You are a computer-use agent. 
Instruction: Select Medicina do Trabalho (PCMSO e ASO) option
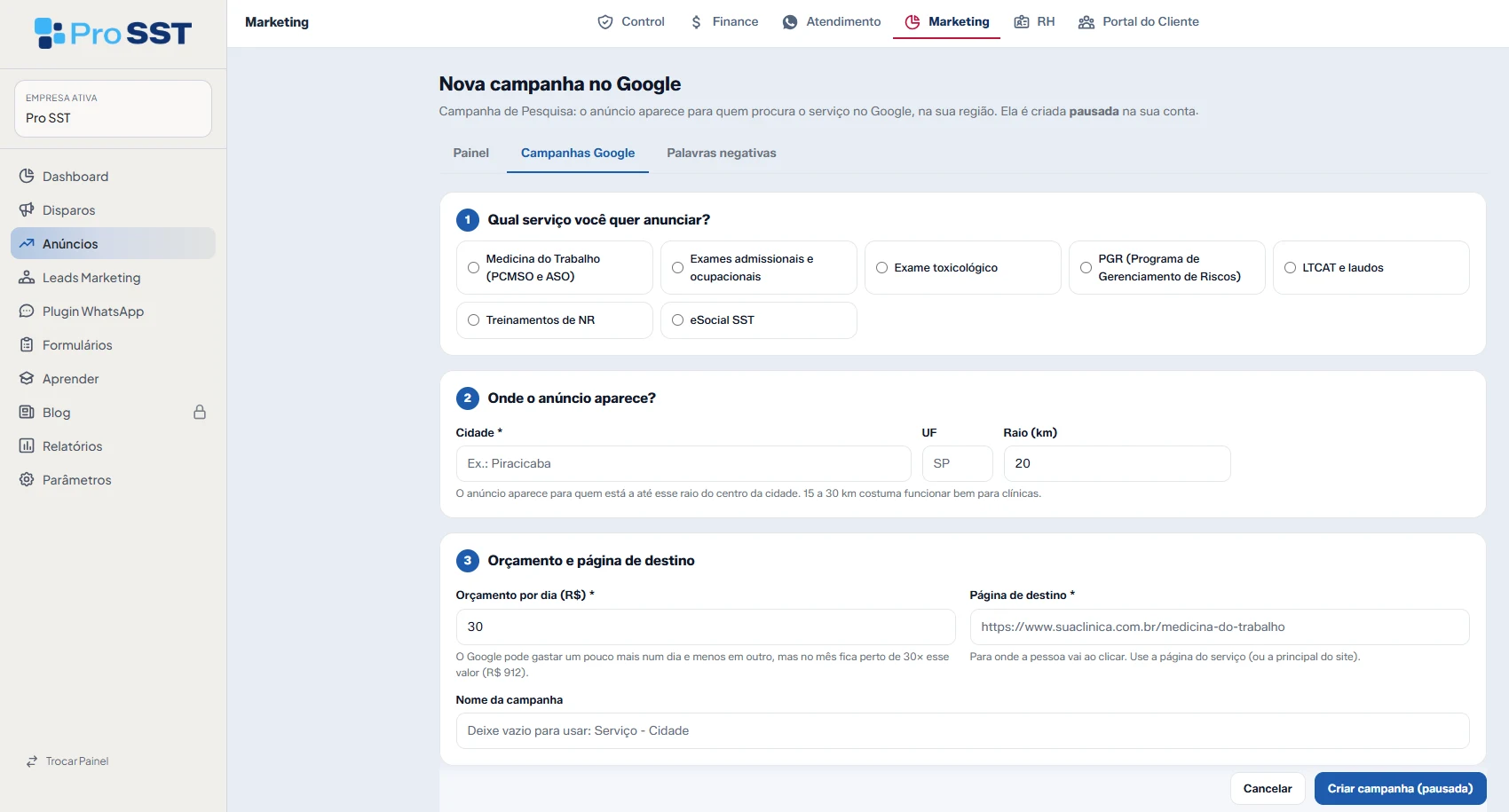(554, 267)
